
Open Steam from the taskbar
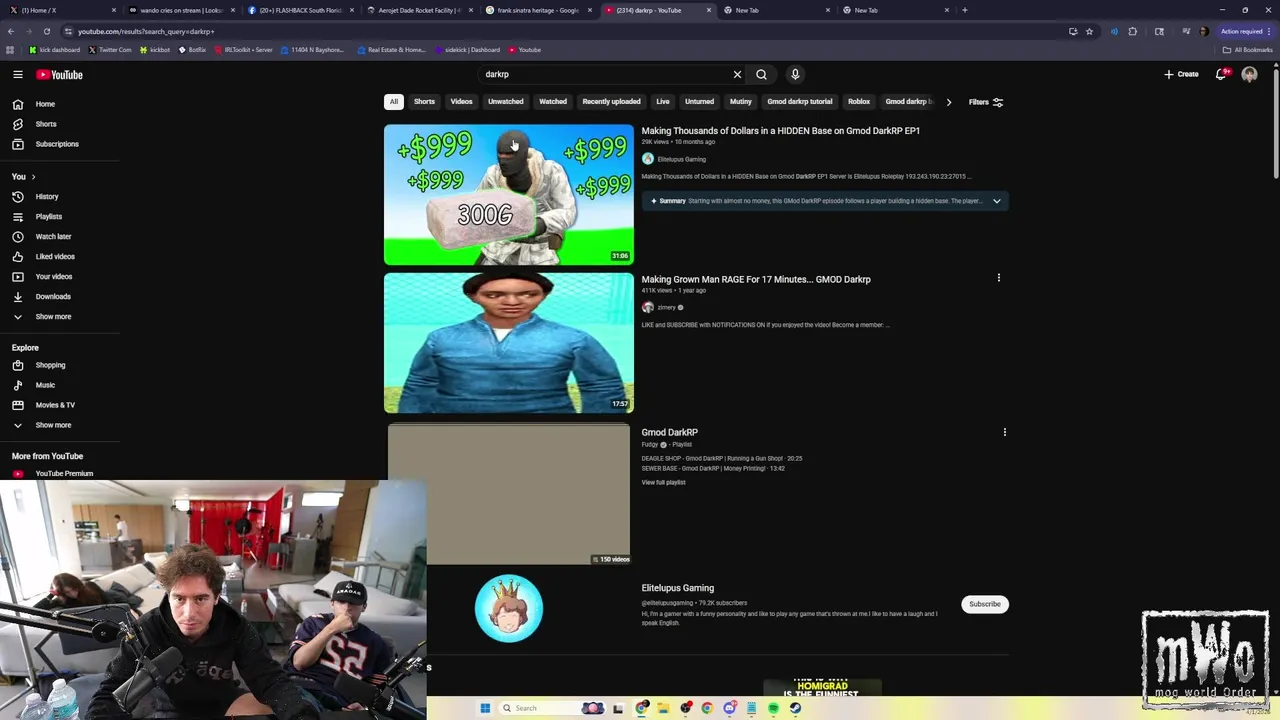(x=795, y=708)
